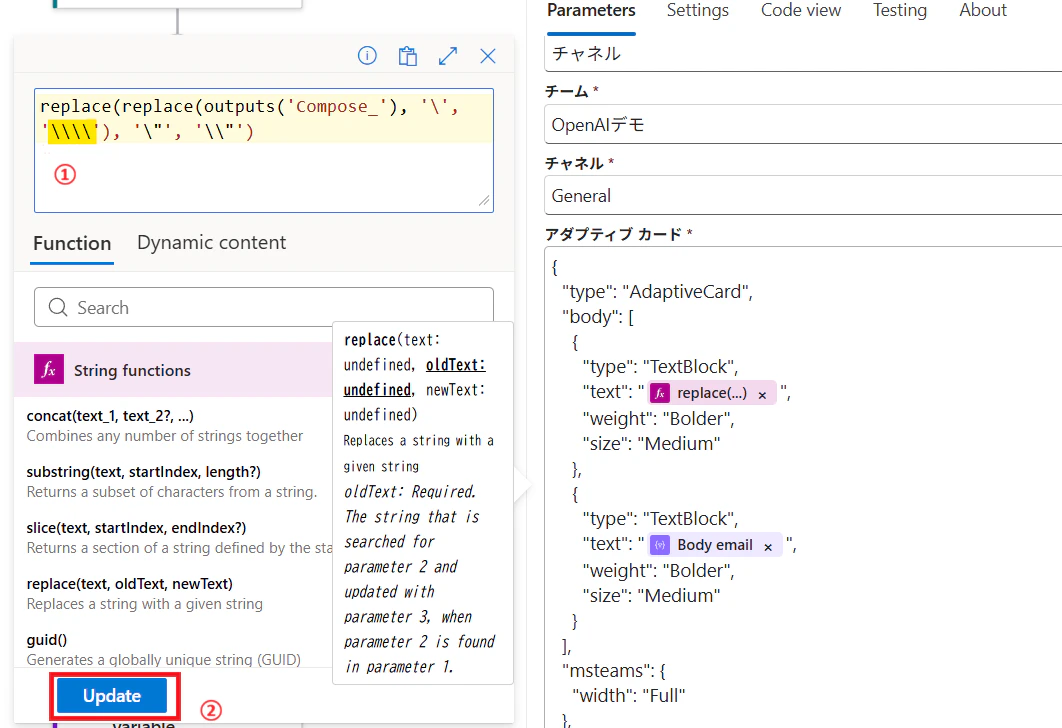Click the Body email dynamic token
This screenshot has height=728, width=1062.
715,545
